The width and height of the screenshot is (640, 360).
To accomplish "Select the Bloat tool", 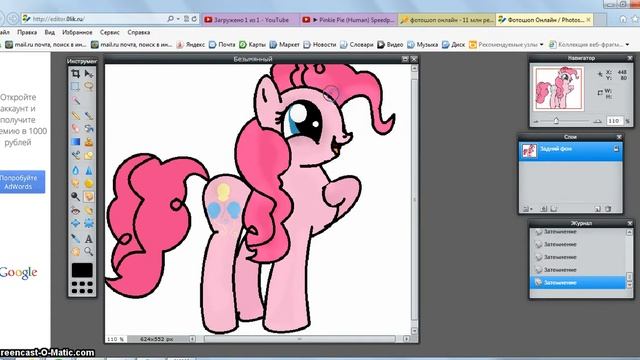I will click(x=76, y=224).
